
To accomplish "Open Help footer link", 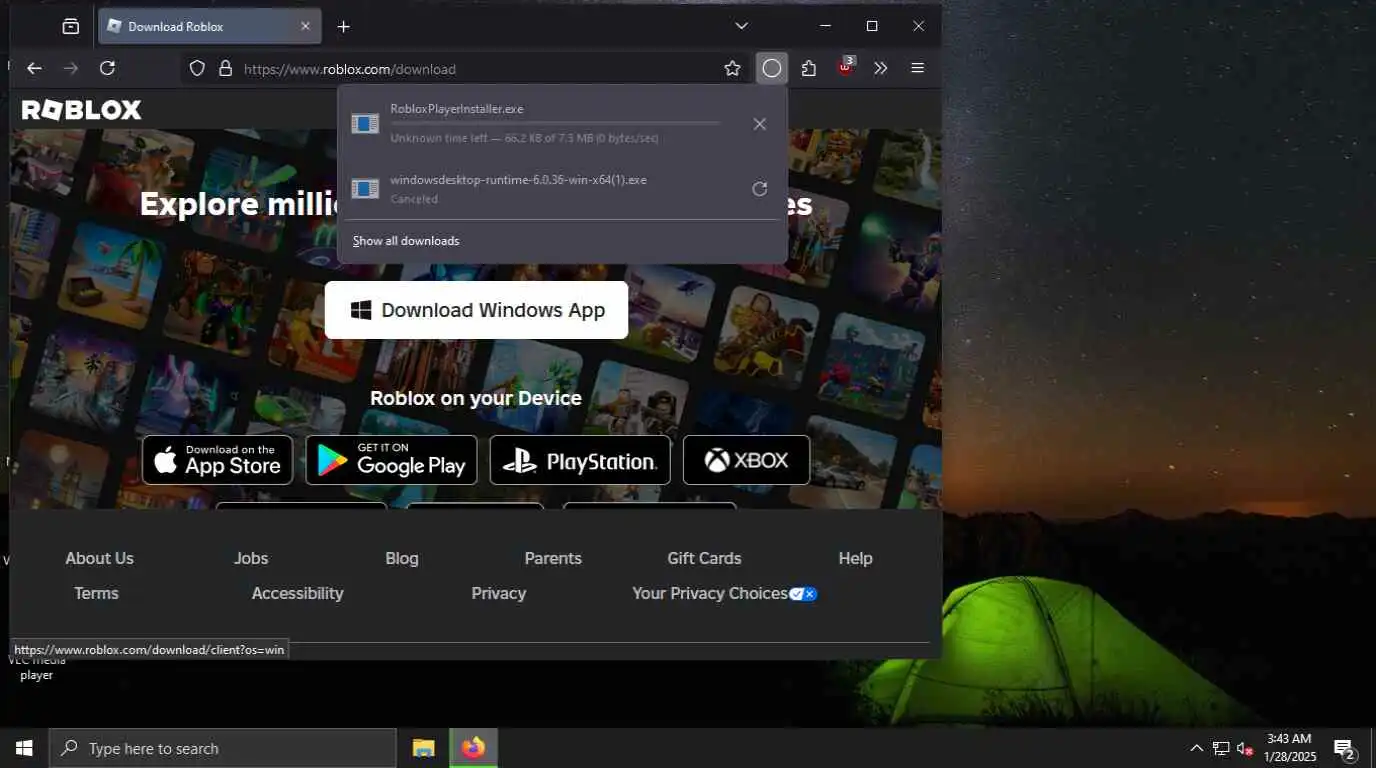I will pyautogui.click(x=855, y=558).
